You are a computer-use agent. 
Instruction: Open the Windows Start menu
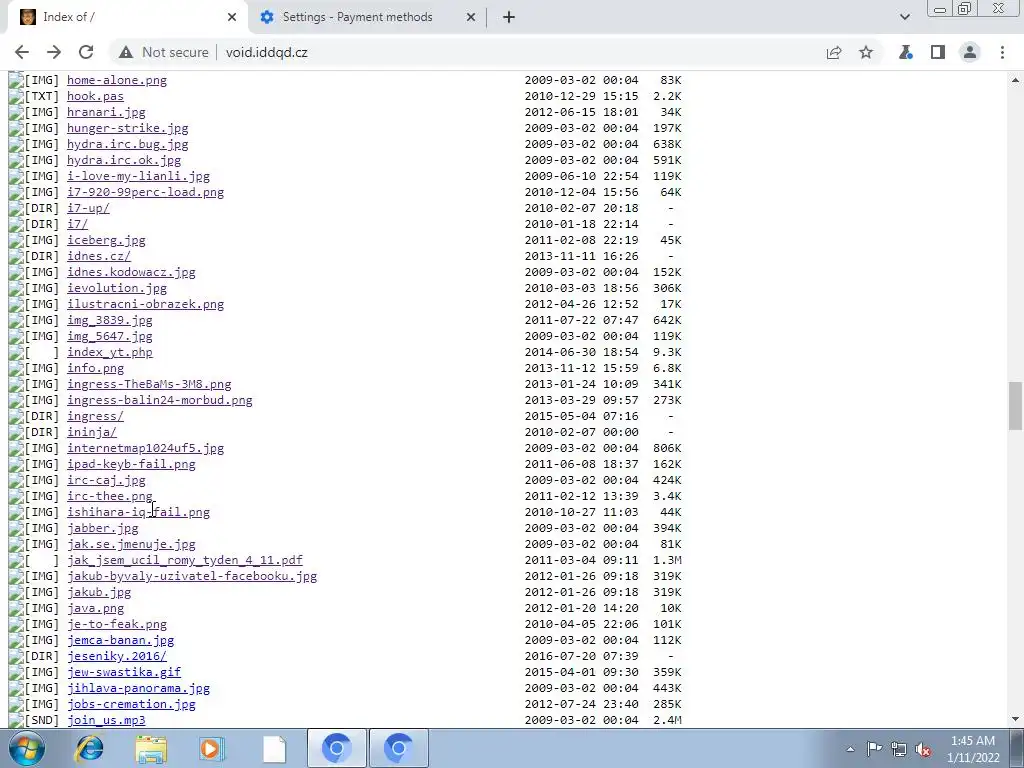click(27, 748)
